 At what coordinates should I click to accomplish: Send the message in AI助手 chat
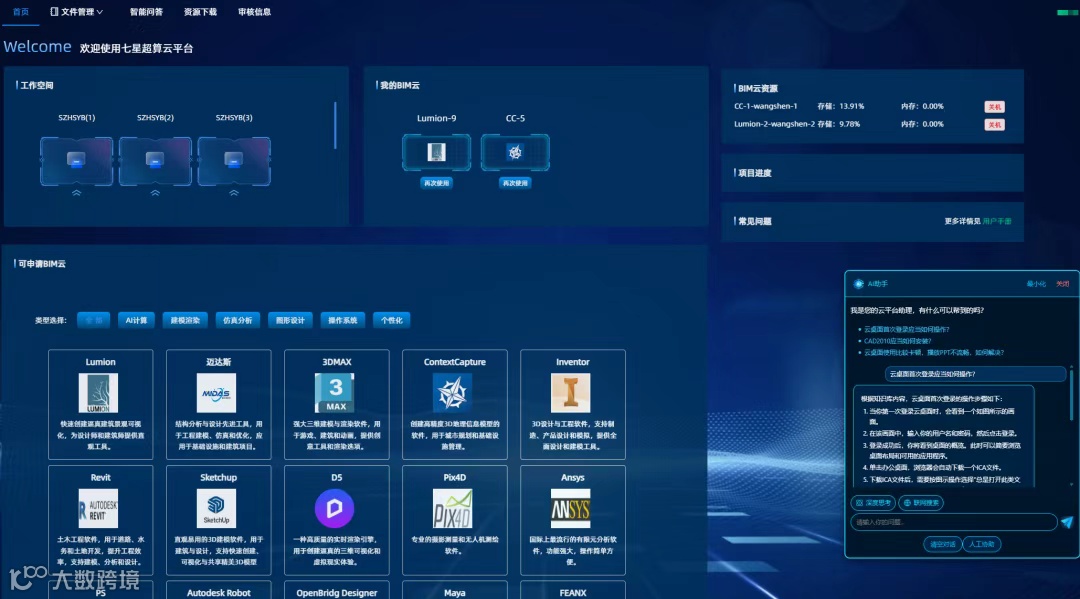pyautogui.click(x=1067, y=523)
